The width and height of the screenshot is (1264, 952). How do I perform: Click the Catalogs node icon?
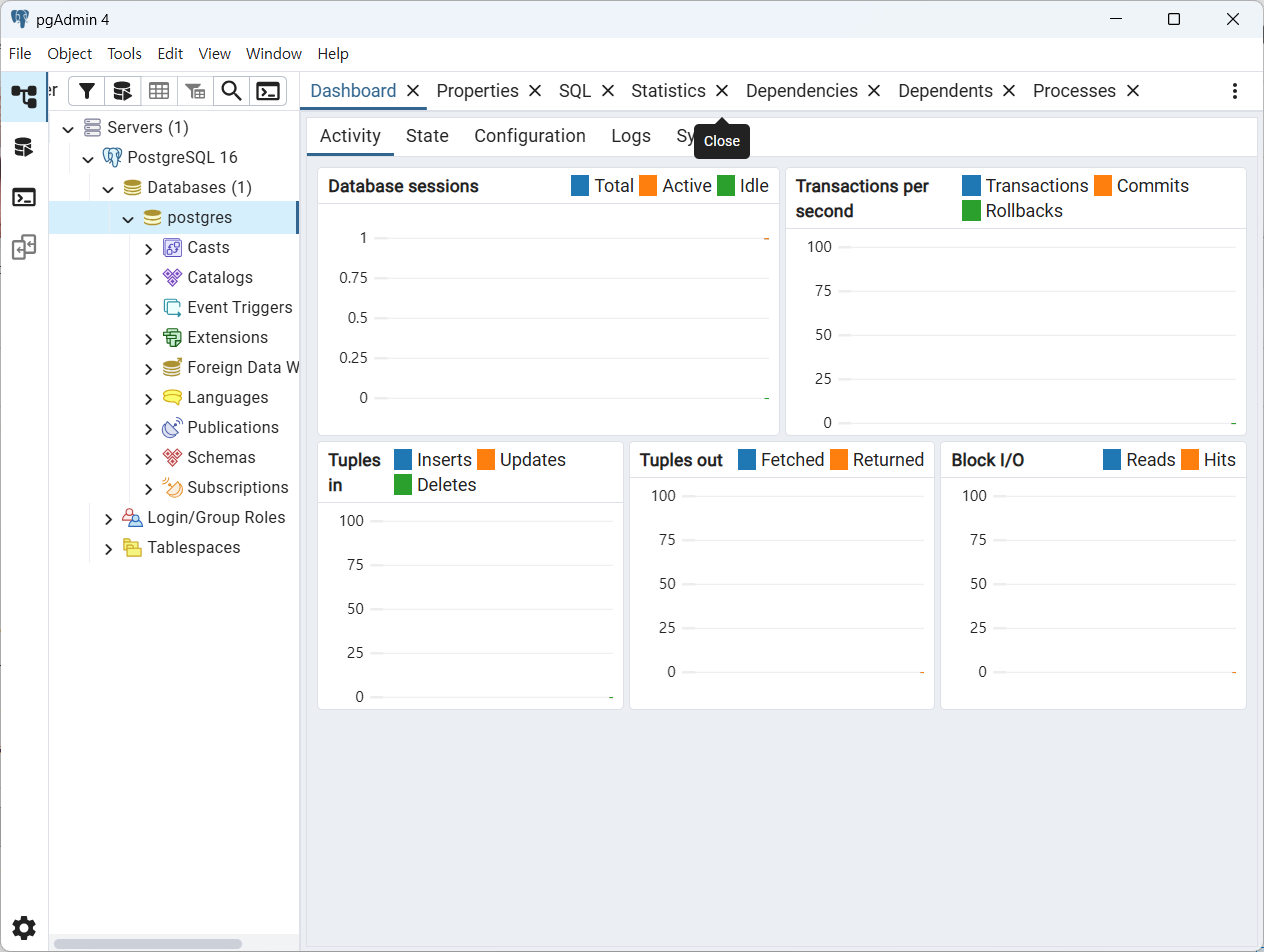[172, 278]
